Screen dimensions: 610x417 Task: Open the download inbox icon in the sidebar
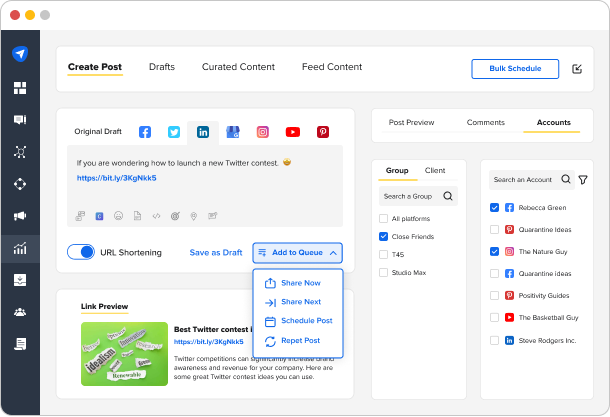(20, 280)
